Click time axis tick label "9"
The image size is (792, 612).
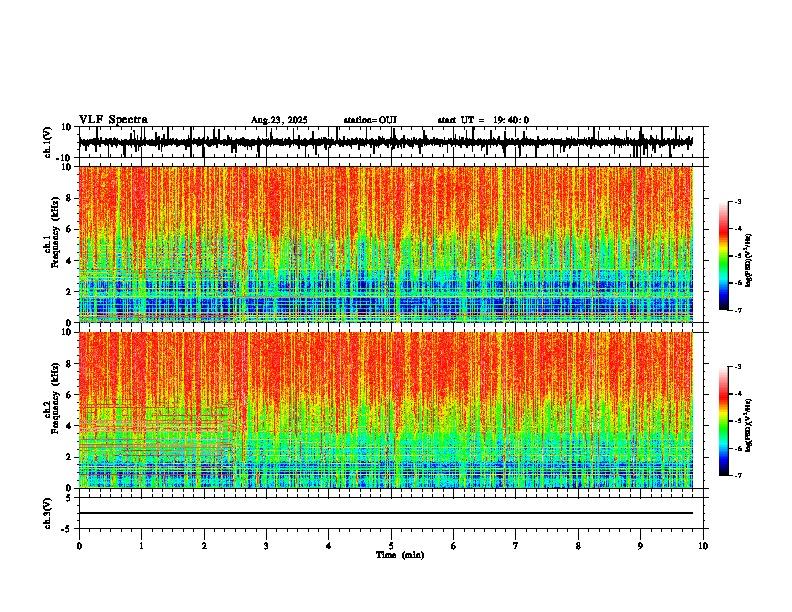[x=640, y=546]
